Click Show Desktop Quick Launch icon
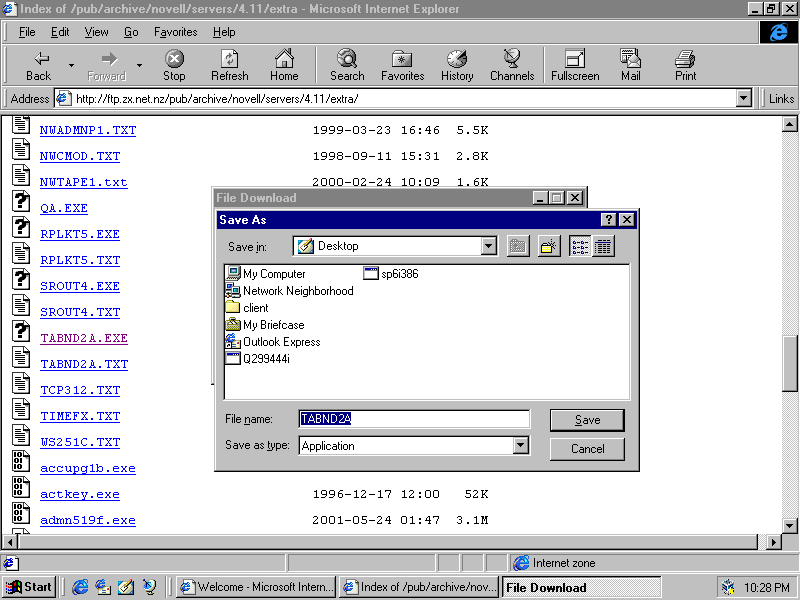Viewport: 800px width, 600px height. click(126, 587)
